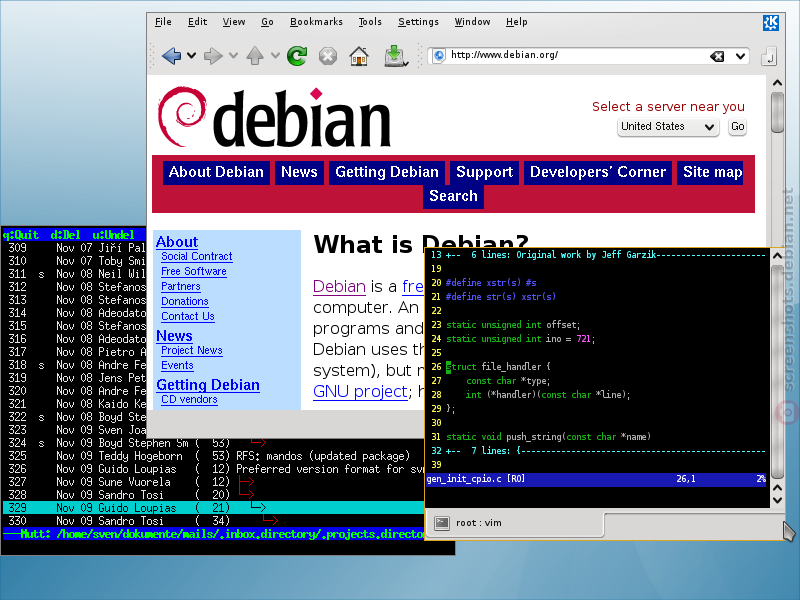Click the Search navigation link
This screenshot has height=600, width=800.
click(453, 196)
